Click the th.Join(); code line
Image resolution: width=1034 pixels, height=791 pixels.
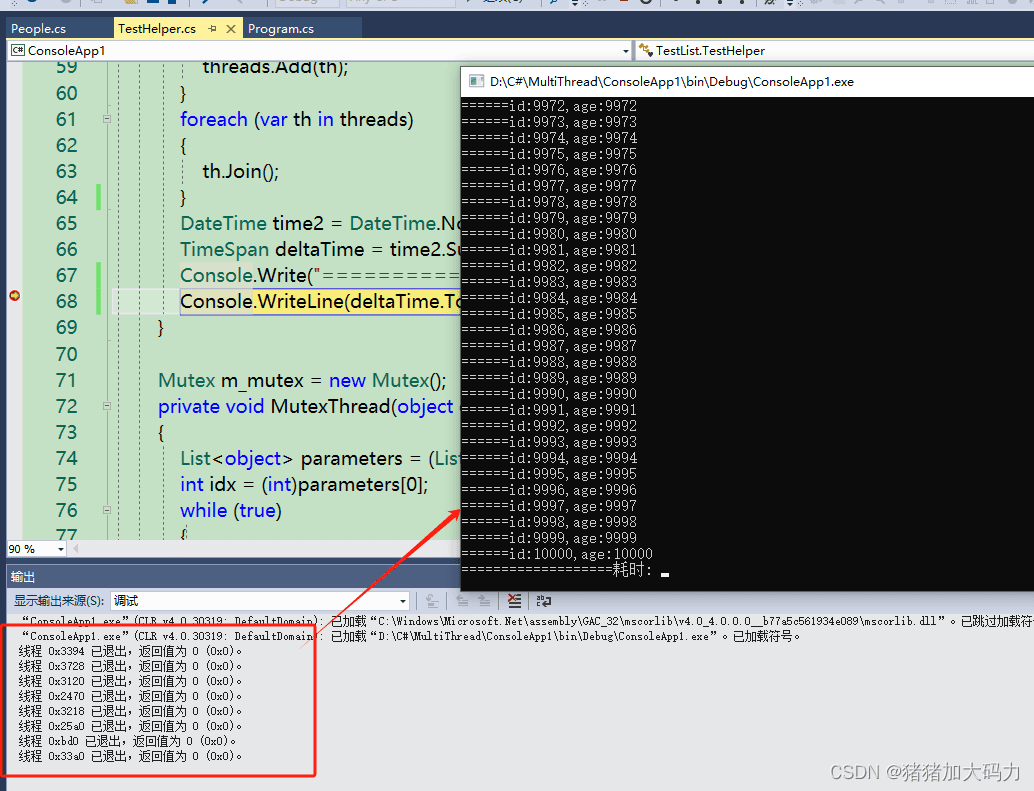click(241, 171)
